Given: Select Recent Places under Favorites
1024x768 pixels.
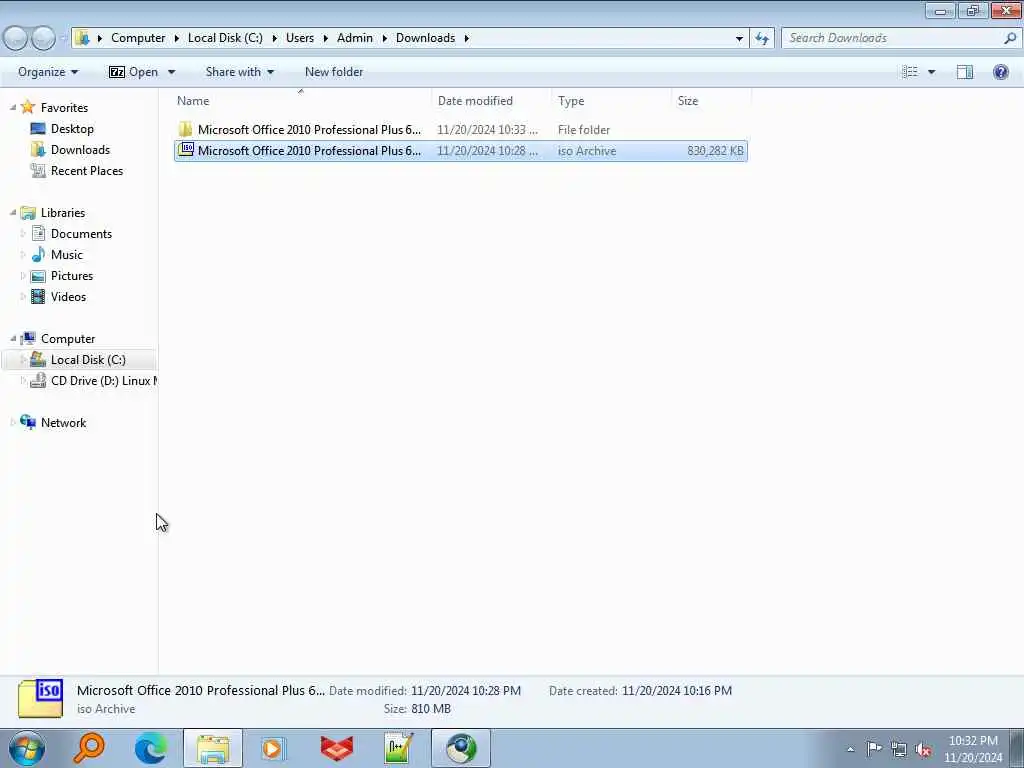Looking at the screenshot, I should click(x=87, y=170).
